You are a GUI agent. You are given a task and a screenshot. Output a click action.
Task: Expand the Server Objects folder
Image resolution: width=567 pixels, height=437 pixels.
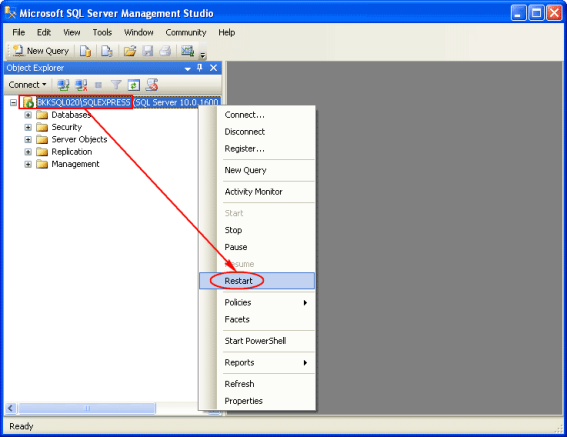click(x=28, y=140)
